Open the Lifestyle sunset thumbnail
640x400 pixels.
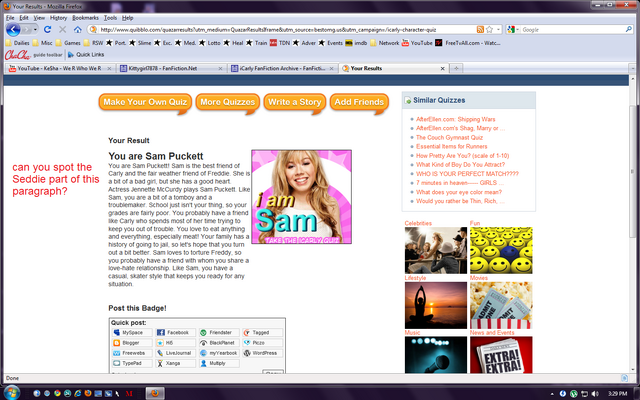click(436, 305)
